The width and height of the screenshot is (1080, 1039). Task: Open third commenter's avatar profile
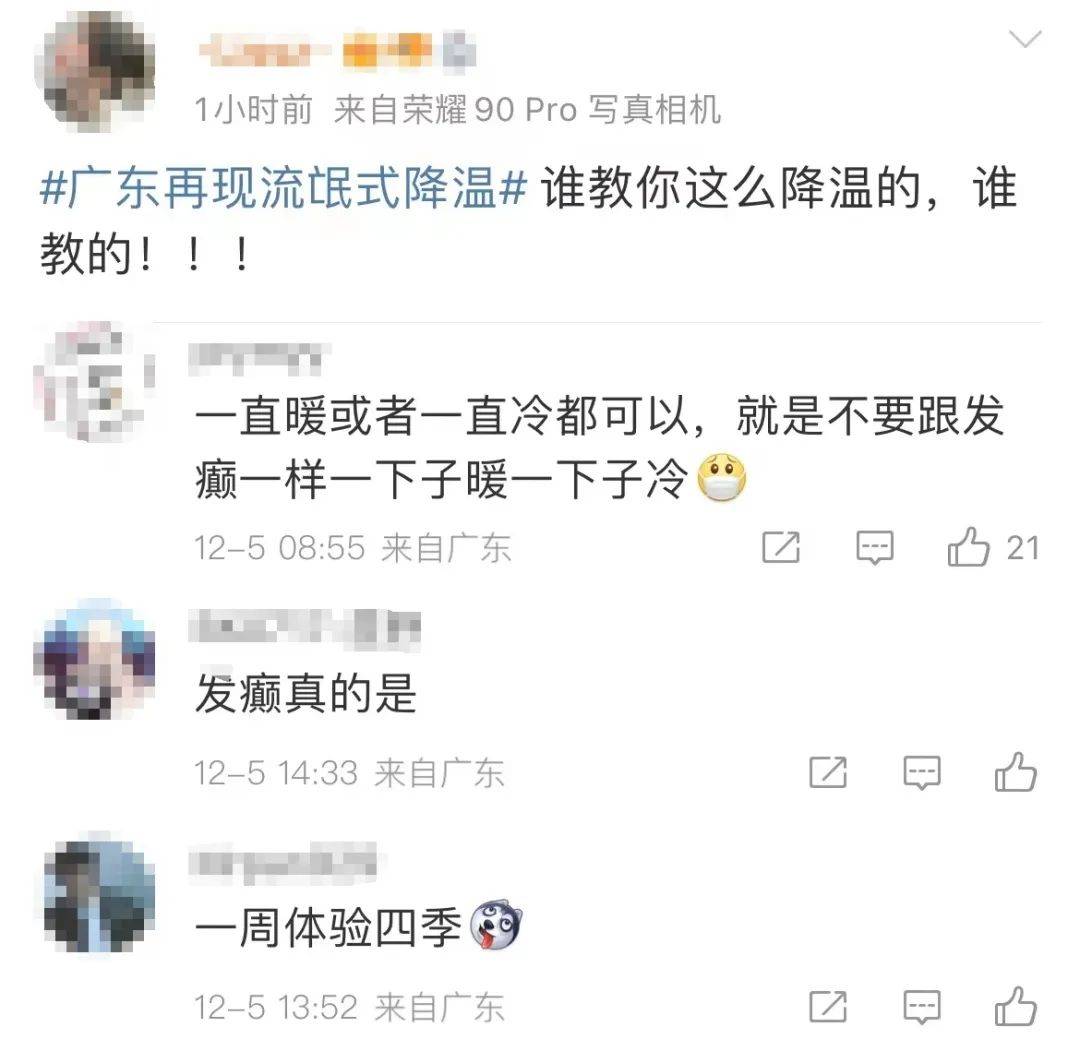(x=98, y=893)
